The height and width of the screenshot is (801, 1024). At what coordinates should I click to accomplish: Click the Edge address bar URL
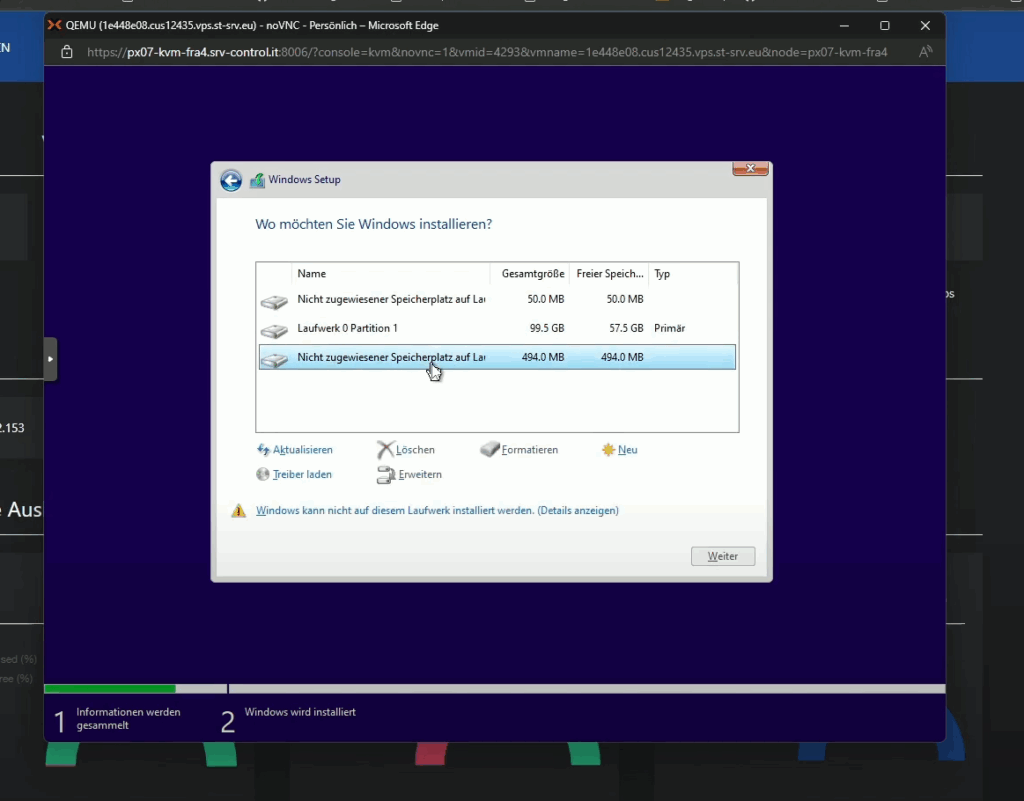[487, 52]
